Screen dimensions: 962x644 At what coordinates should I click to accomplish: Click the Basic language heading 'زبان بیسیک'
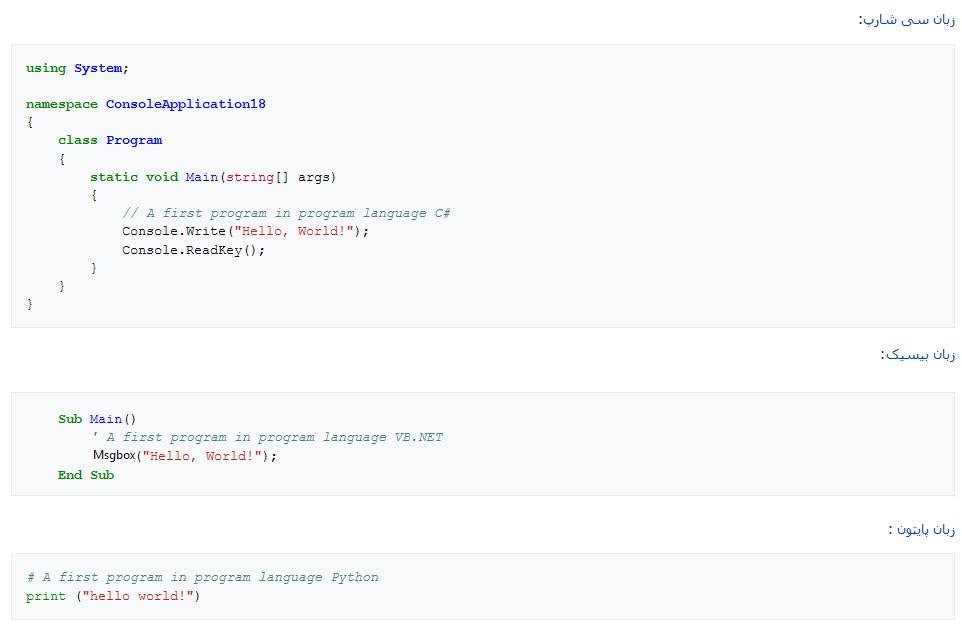pos(917,354)
